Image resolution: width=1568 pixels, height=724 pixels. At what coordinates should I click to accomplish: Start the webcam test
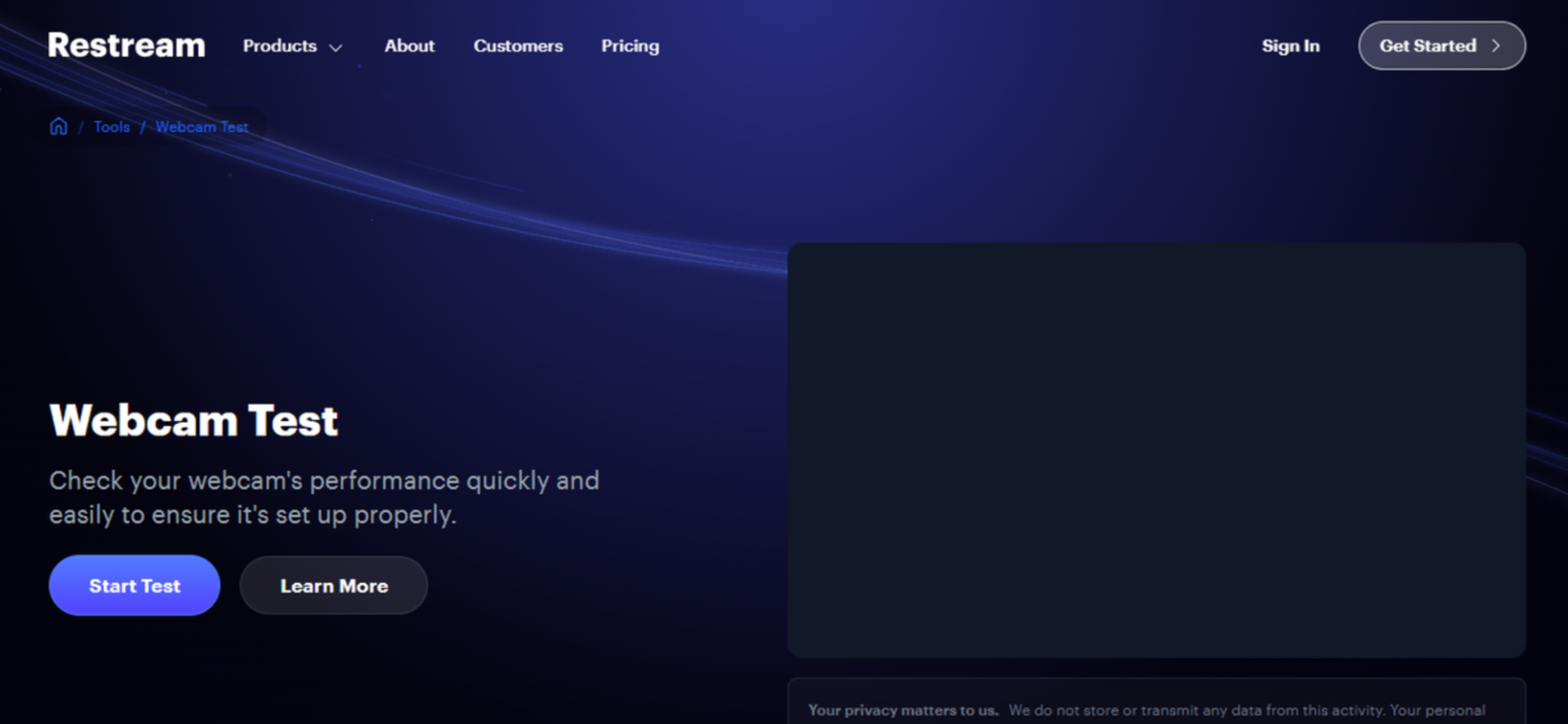(134, 586)
